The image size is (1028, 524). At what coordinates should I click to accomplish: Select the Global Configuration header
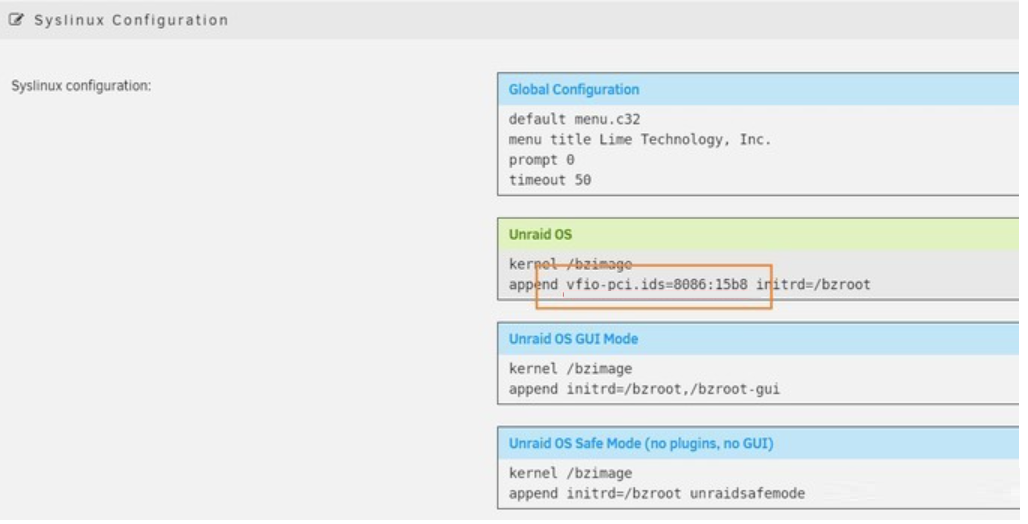click(574, 90)
